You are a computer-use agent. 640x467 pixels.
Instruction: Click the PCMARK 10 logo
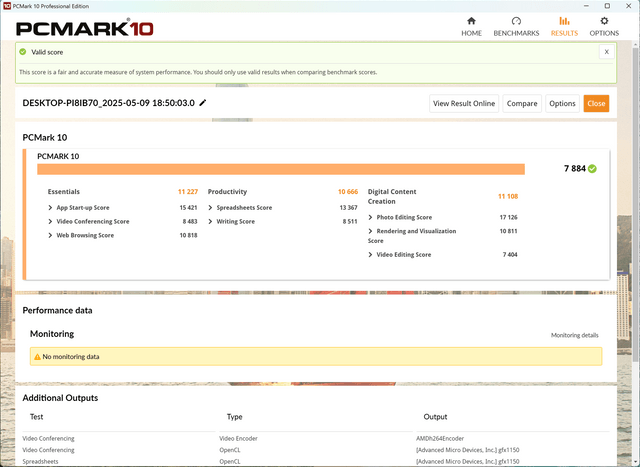[x=85, y=28]
